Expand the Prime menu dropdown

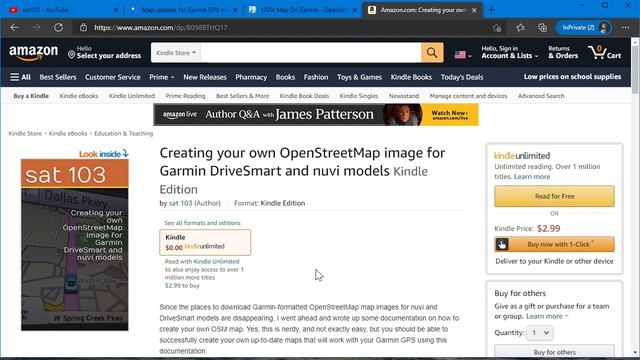click(162, 77)
